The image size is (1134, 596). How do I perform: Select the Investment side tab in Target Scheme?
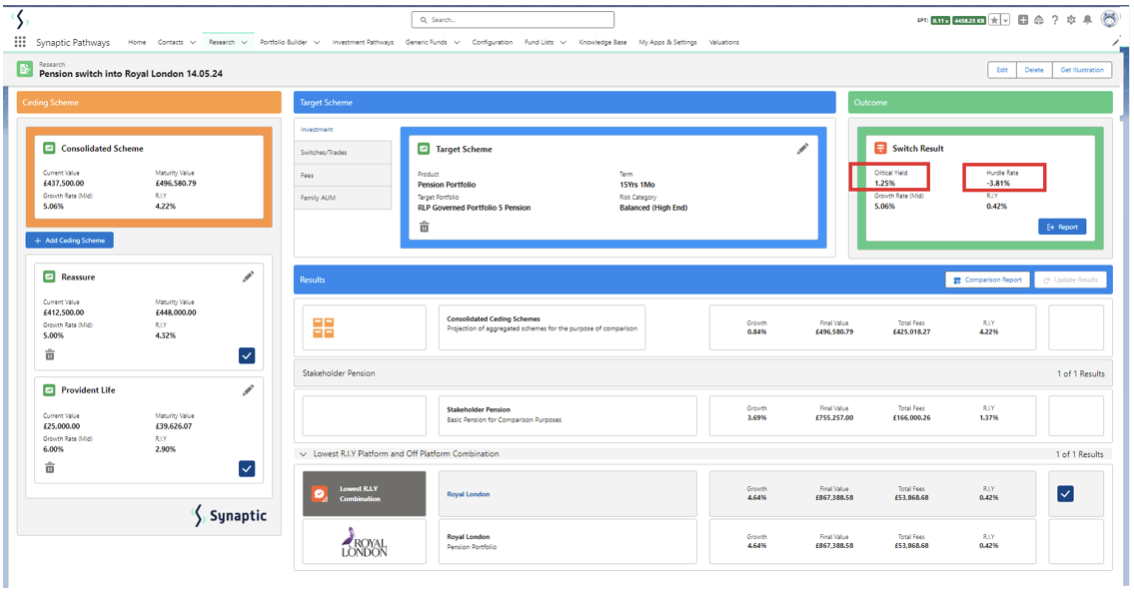tap(344, 130)
